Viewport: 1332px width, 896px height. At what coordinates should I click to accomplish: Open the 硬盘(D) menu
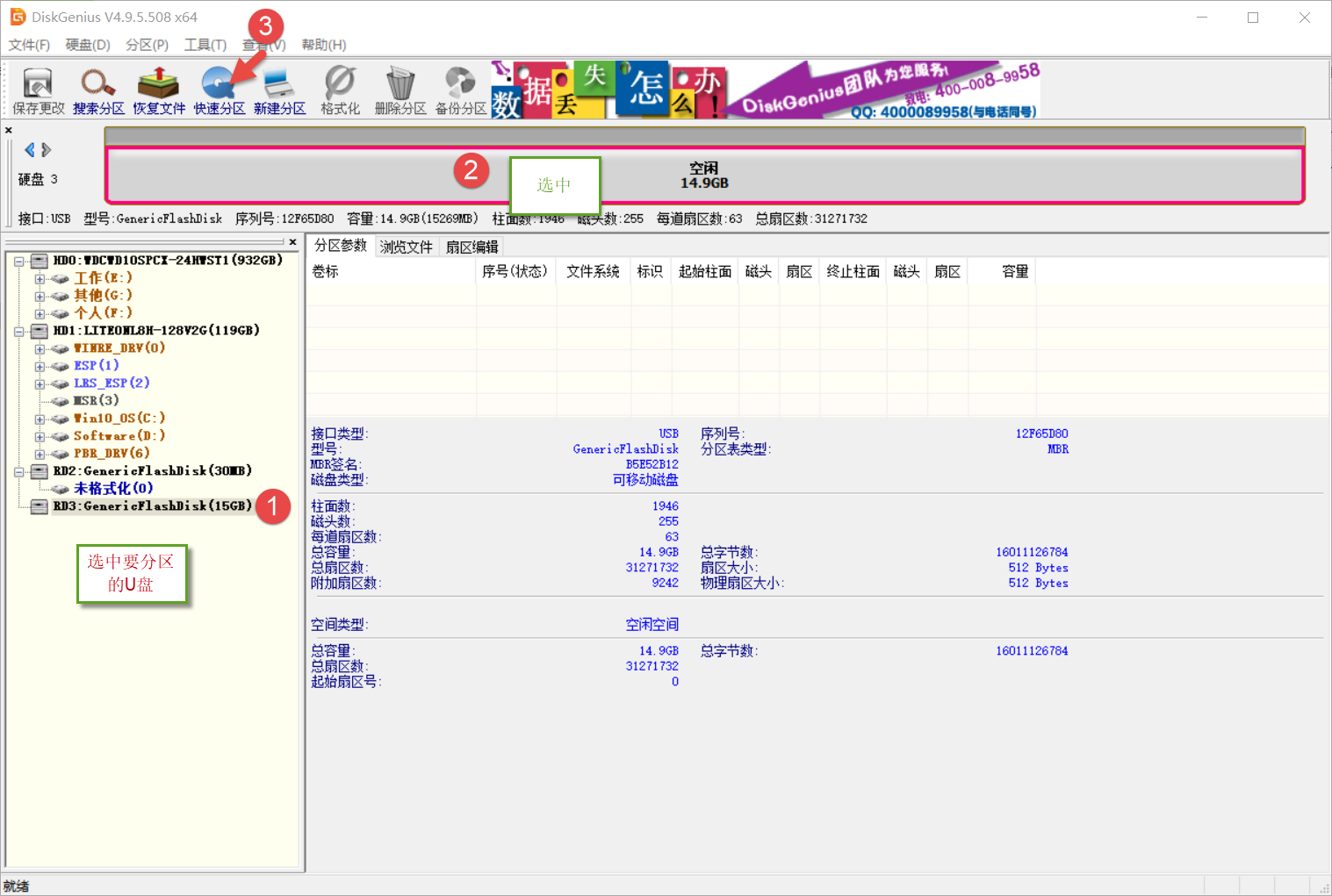(88, 45)
